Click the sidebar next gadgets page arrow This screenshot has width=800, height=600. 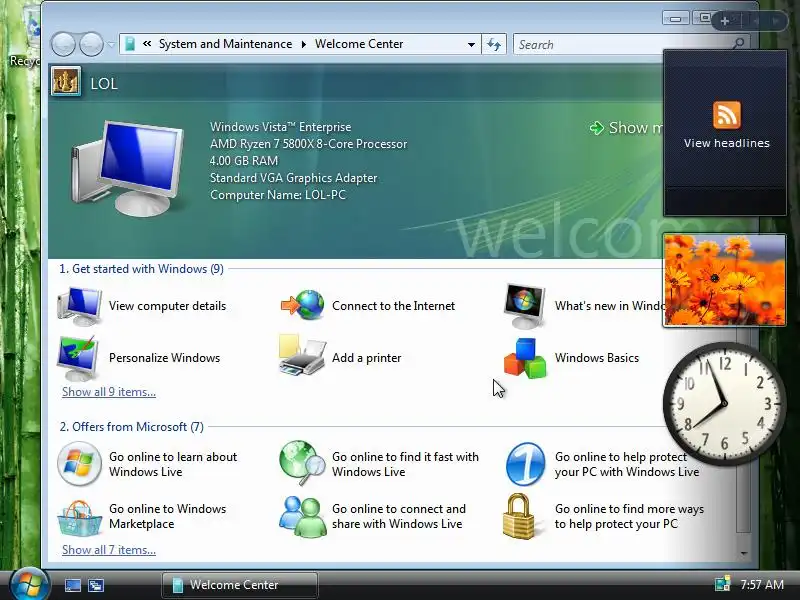coord(776,21)
